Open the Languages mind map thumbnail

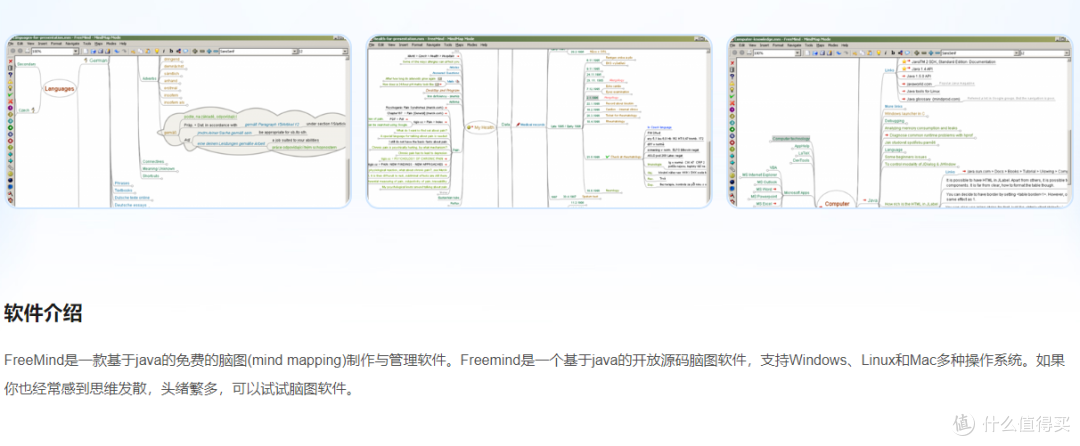178,120
